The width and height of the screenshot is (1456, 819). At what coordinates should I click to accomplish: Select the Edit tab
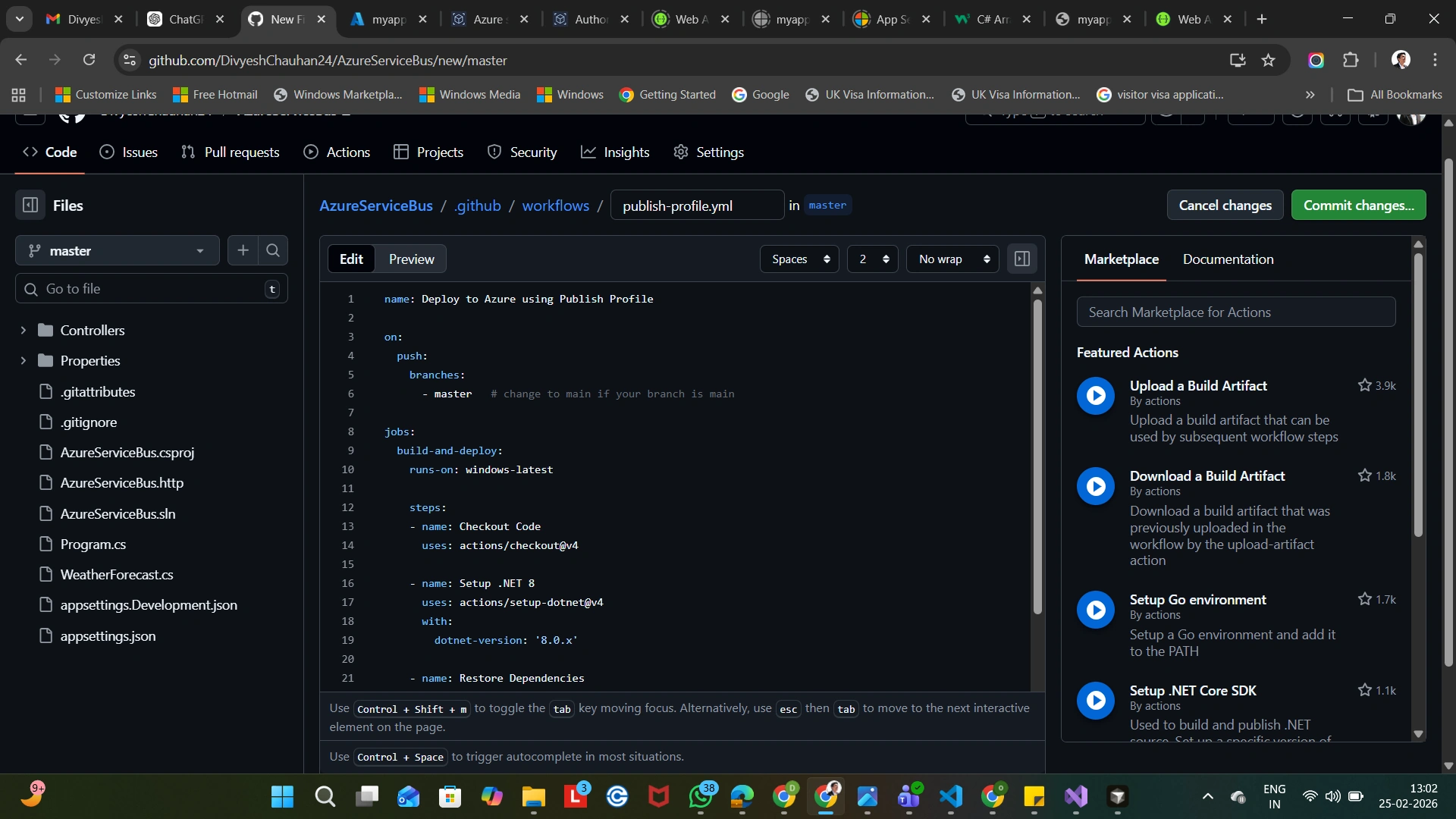[351, 259]
